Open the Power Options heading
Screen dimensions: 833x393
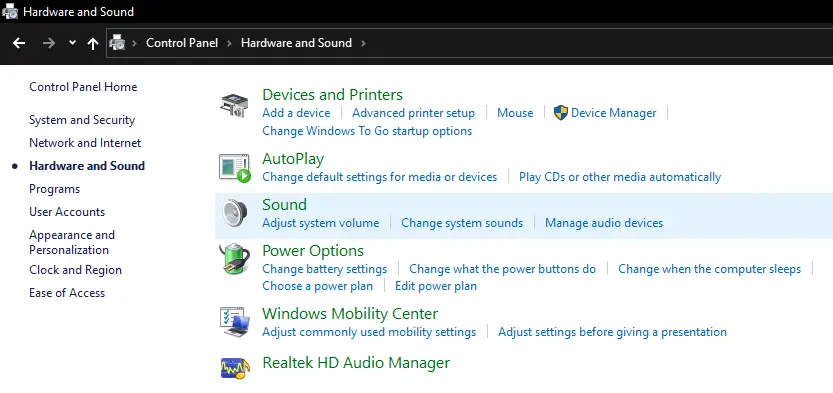[x=313, y=251]
